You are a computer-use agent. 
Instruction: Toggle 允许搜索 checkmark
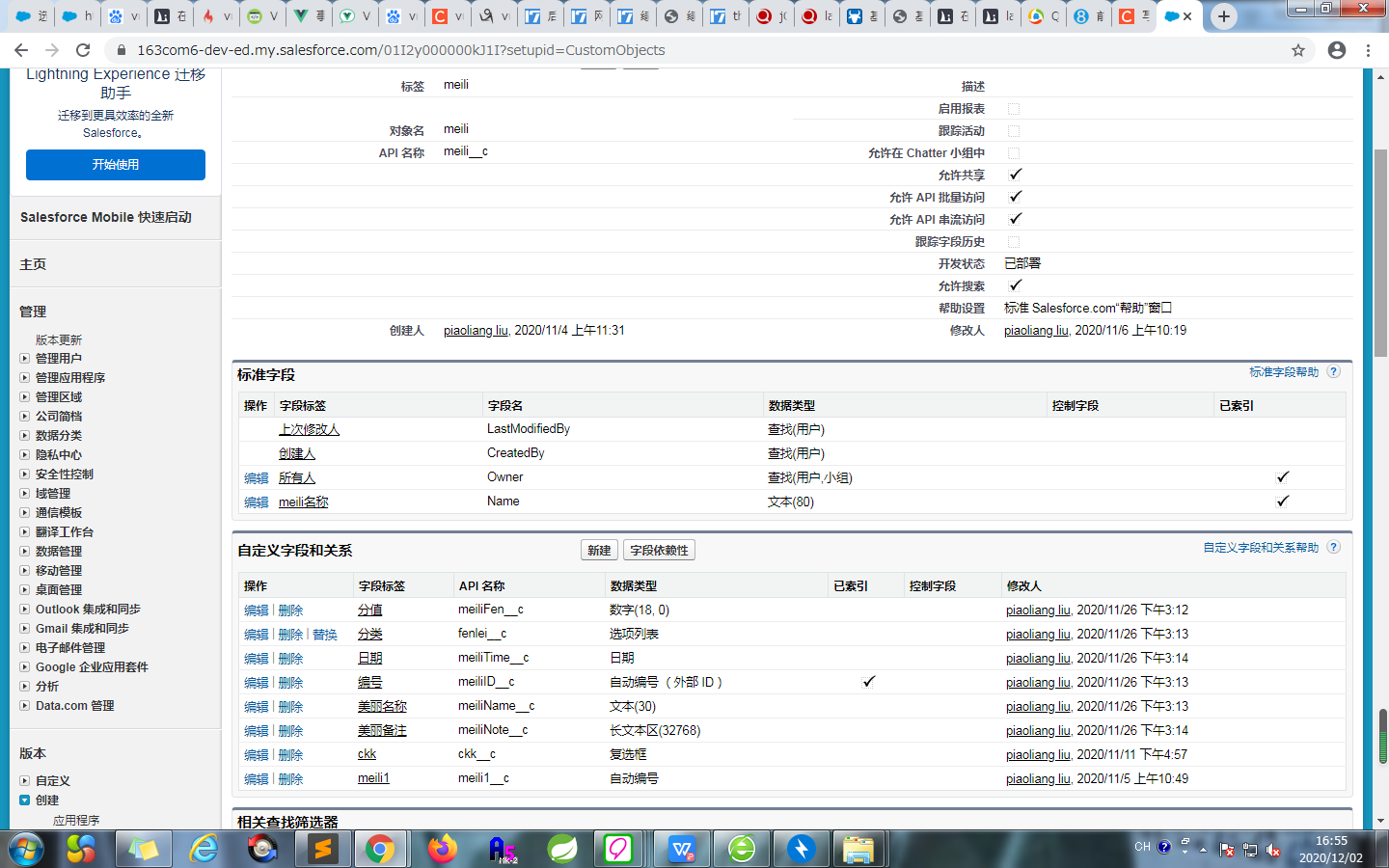coord(1015,285)
